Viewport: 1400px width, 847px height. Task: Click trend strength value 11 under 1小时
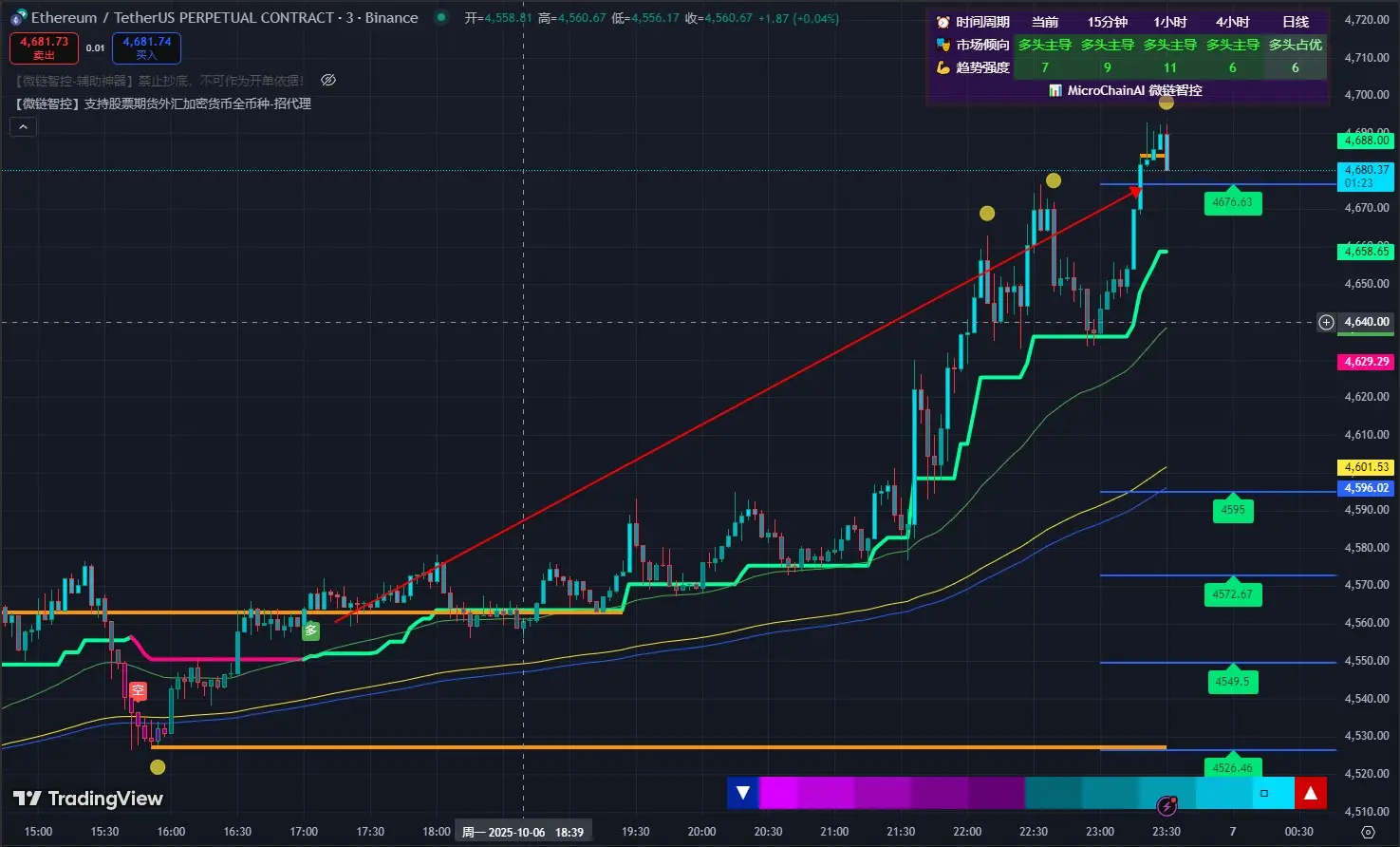(x=1170, y=67)
